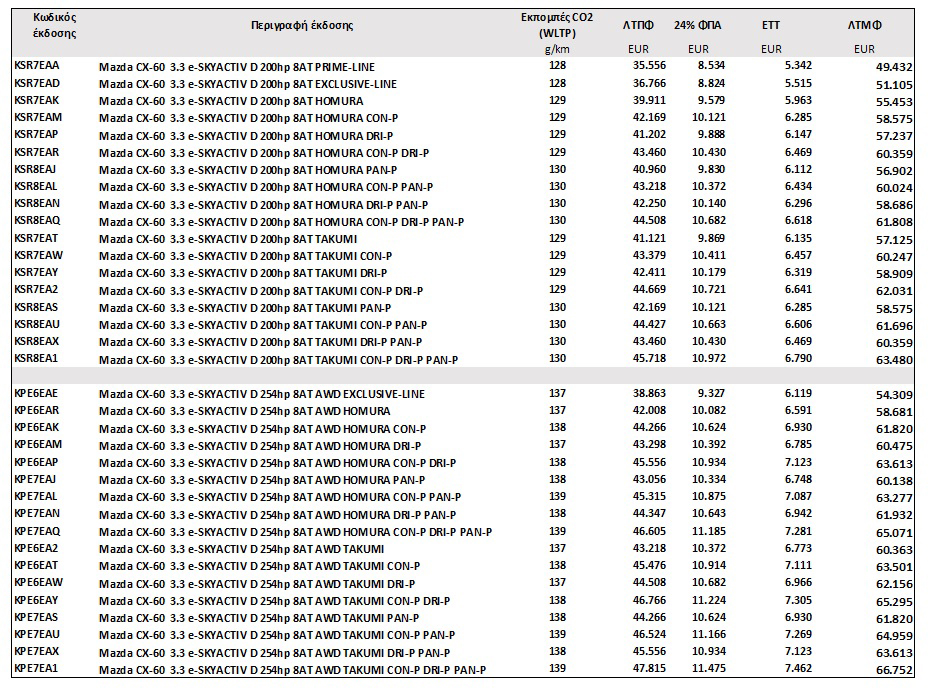The width and height of the screenshot is (930, 694).
Task: Select code KSR7EAW
Action: [39, 255]
